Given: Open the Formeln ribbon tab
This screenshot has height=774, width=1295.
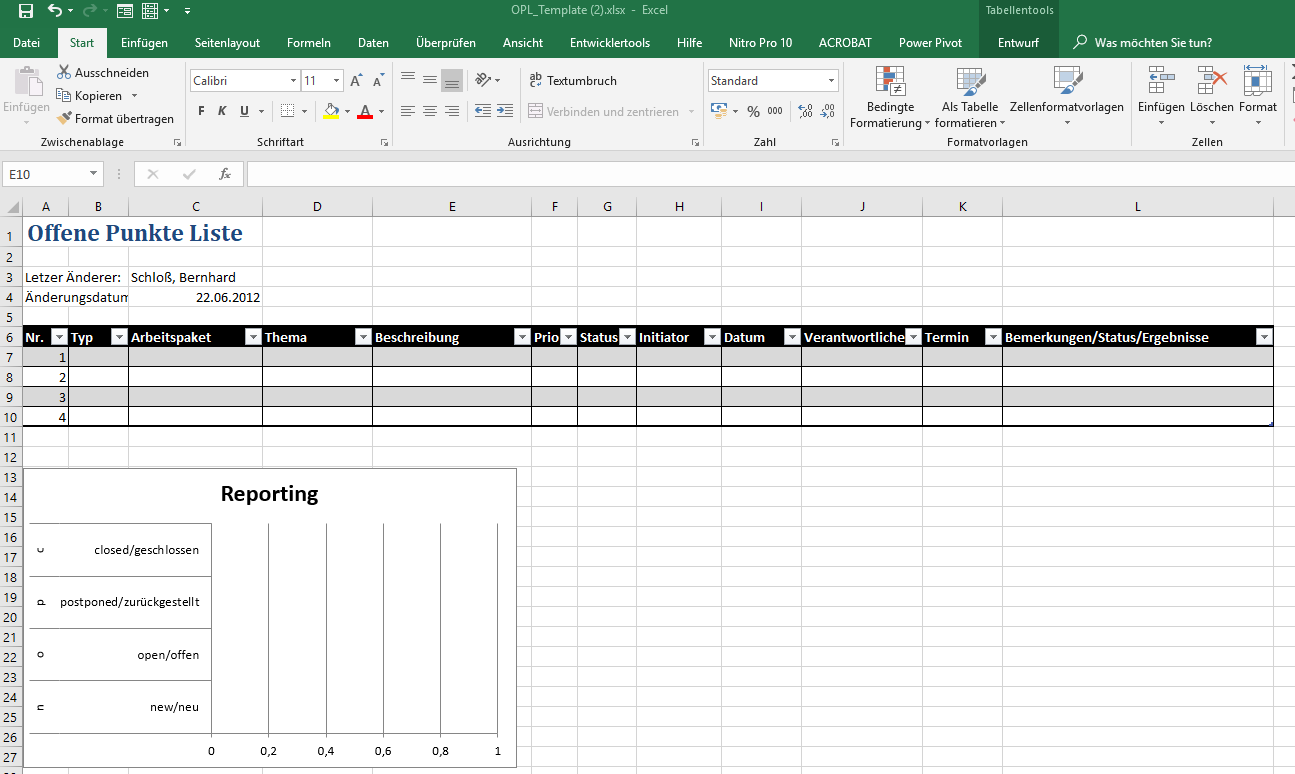Looking at the screenshot, I should 308,43.
